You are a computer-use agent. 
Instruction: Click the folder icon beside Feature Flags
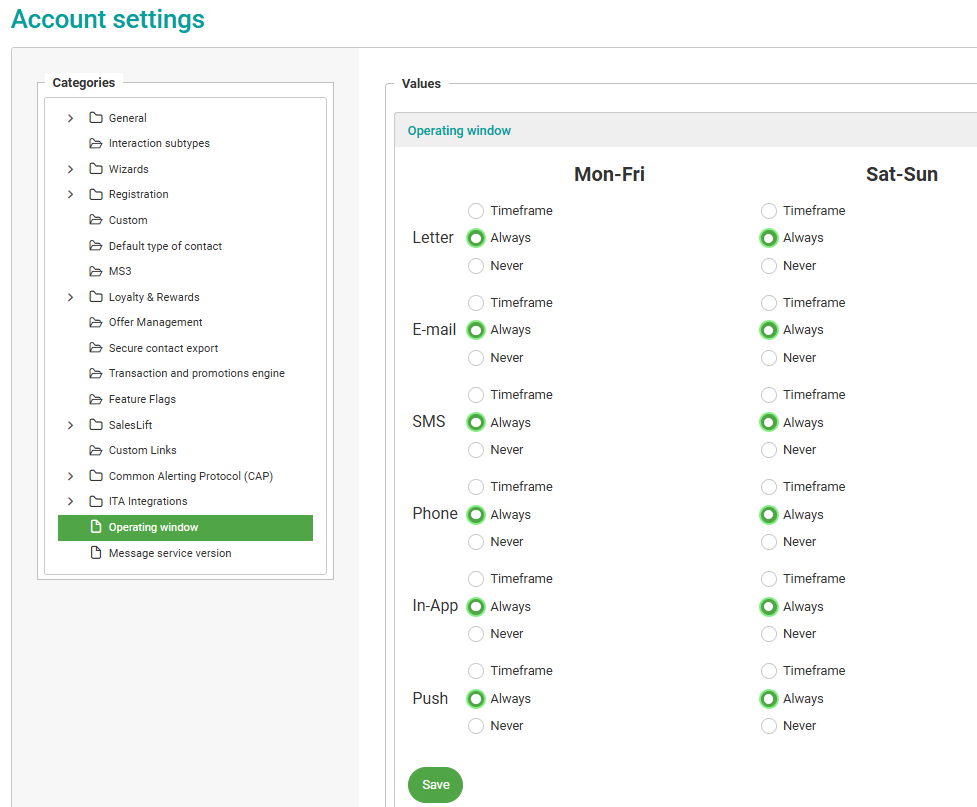pyautogui.click(x=96, y=399)
